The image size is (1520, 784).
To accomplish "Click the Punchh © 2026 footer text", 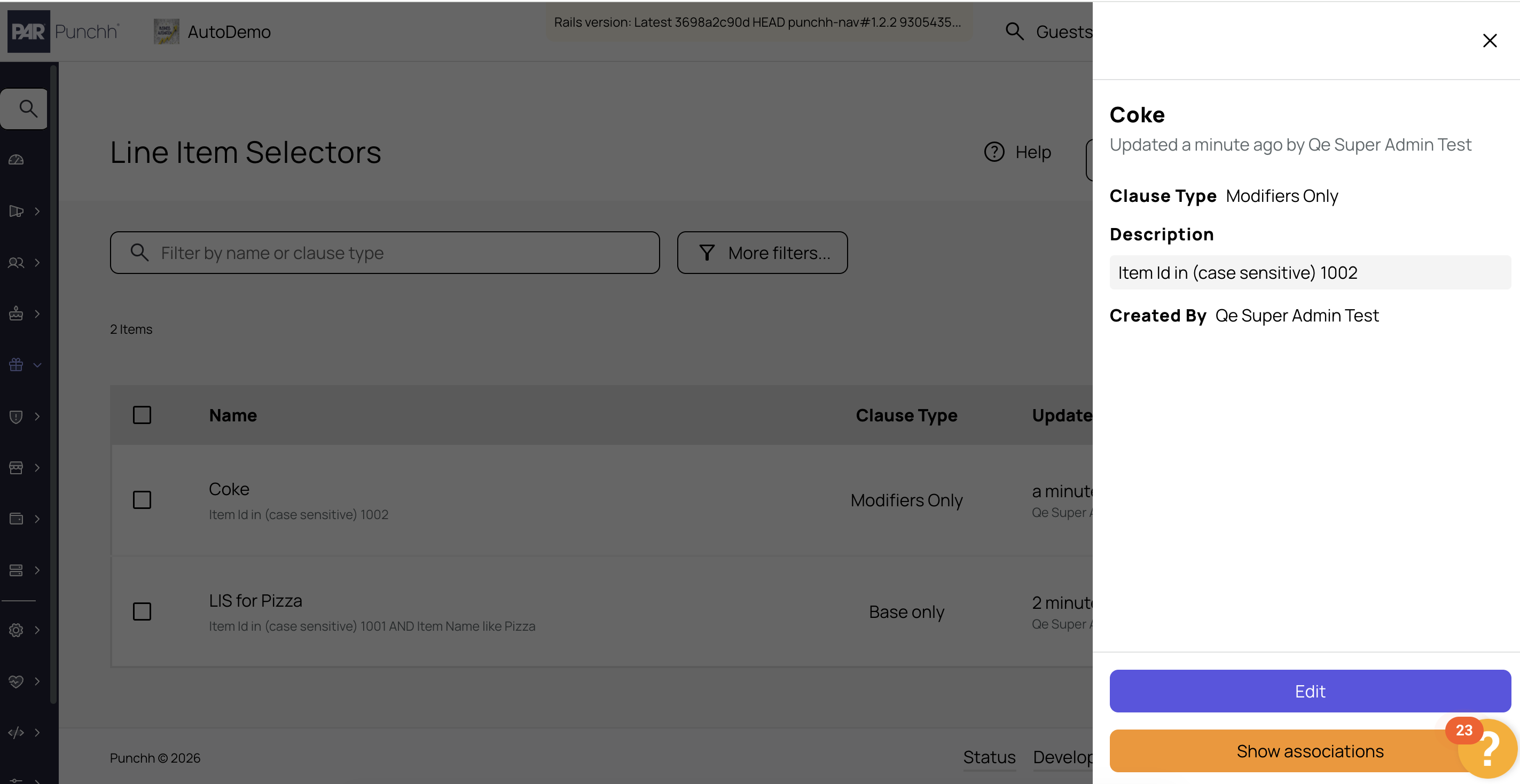I will (155, 758).
